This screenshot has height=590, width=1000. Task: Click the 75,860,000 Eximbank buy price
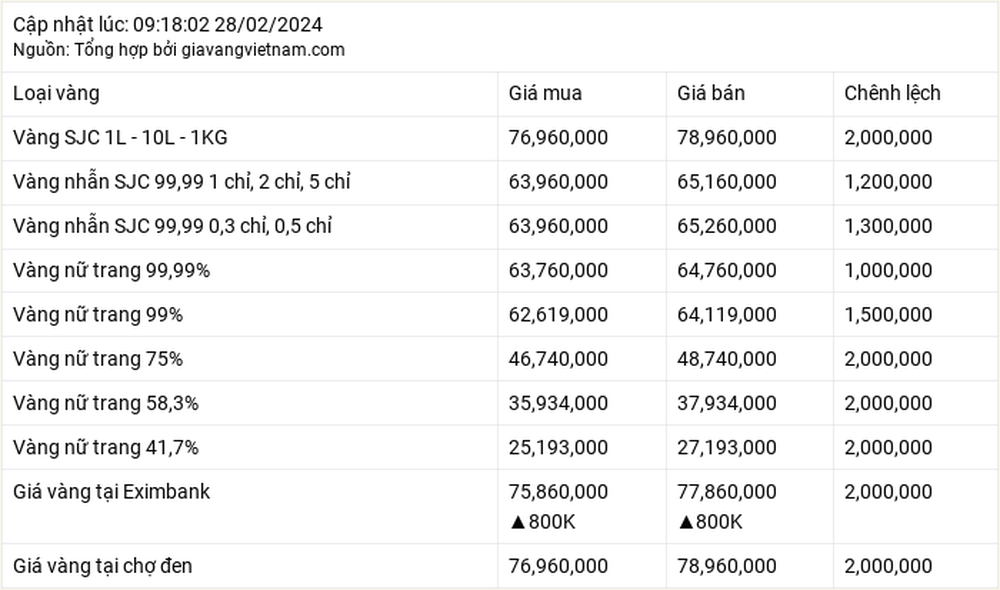(x=558, y=492)
